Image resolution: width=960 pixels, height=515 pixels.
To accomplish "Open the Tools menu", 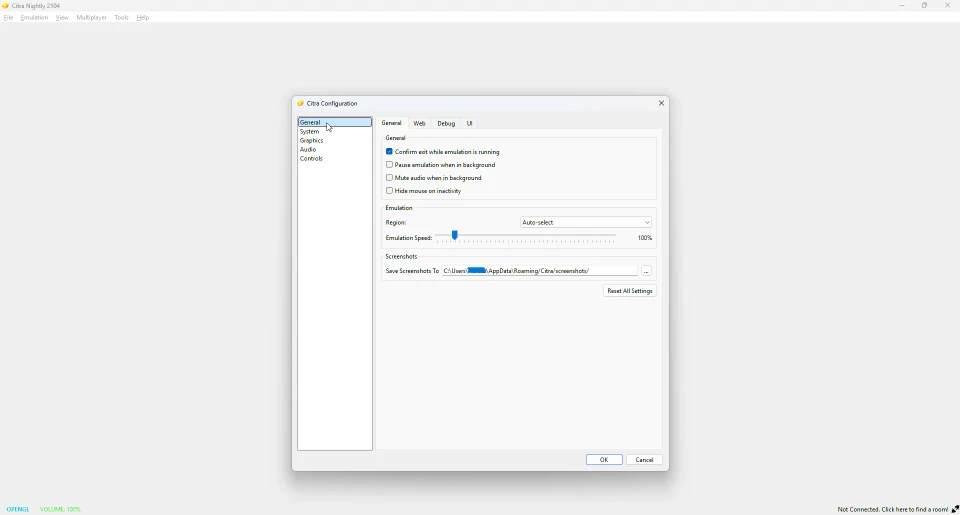I will (x=121, y=18).
